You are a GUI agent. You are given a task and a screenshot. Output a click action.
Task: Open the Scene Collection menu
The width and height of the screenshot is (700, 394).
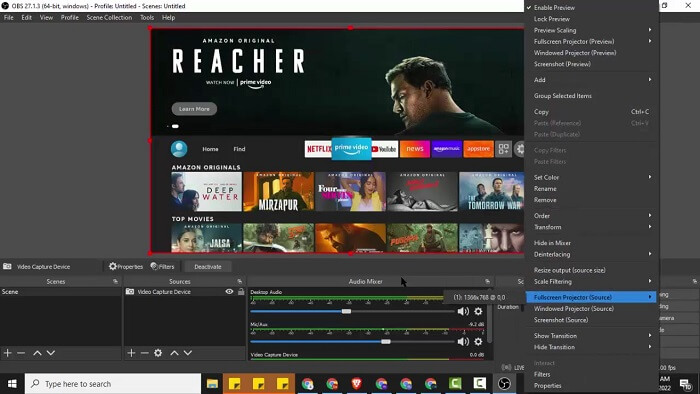point(109,17)
